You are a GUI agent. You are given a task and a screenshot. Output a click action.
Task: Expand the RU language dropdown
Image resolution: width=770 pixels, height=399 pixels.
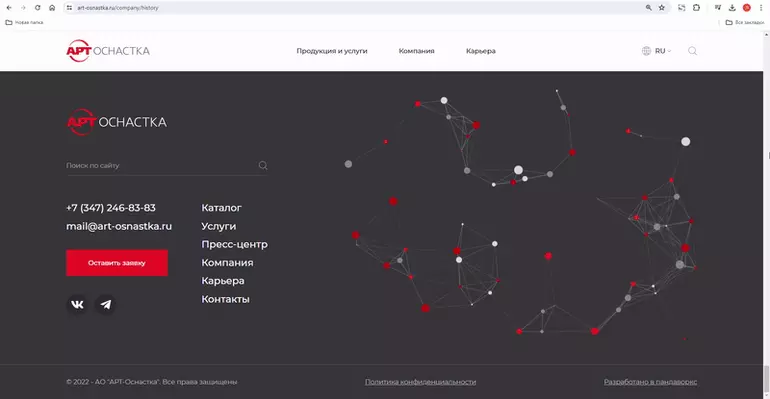[x=663, y=51]
